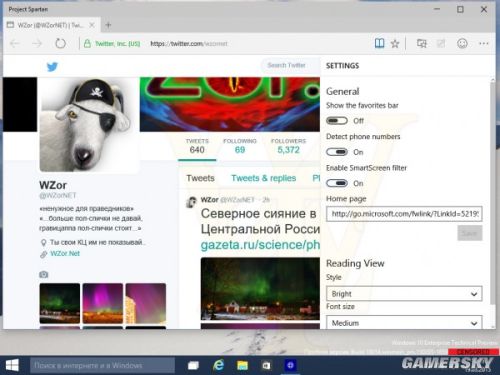Refresh the current page
Image resolution: width=500 pixels, height=375 pixels.
(60, 43)
